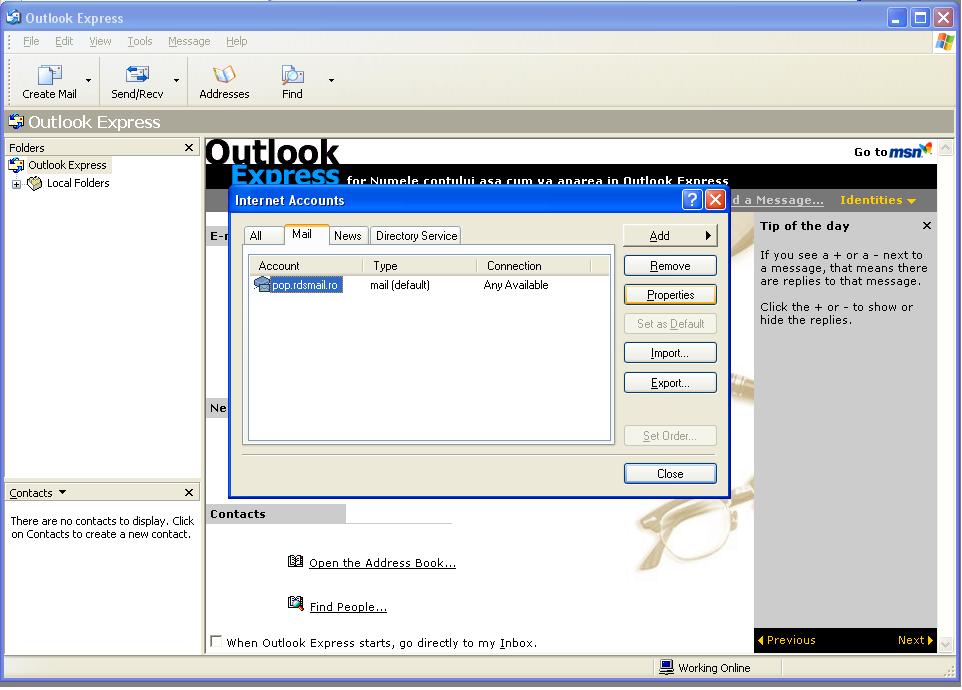Open the Help menu
The height and width of the screenshot is (690, 962).
(236, 41)
